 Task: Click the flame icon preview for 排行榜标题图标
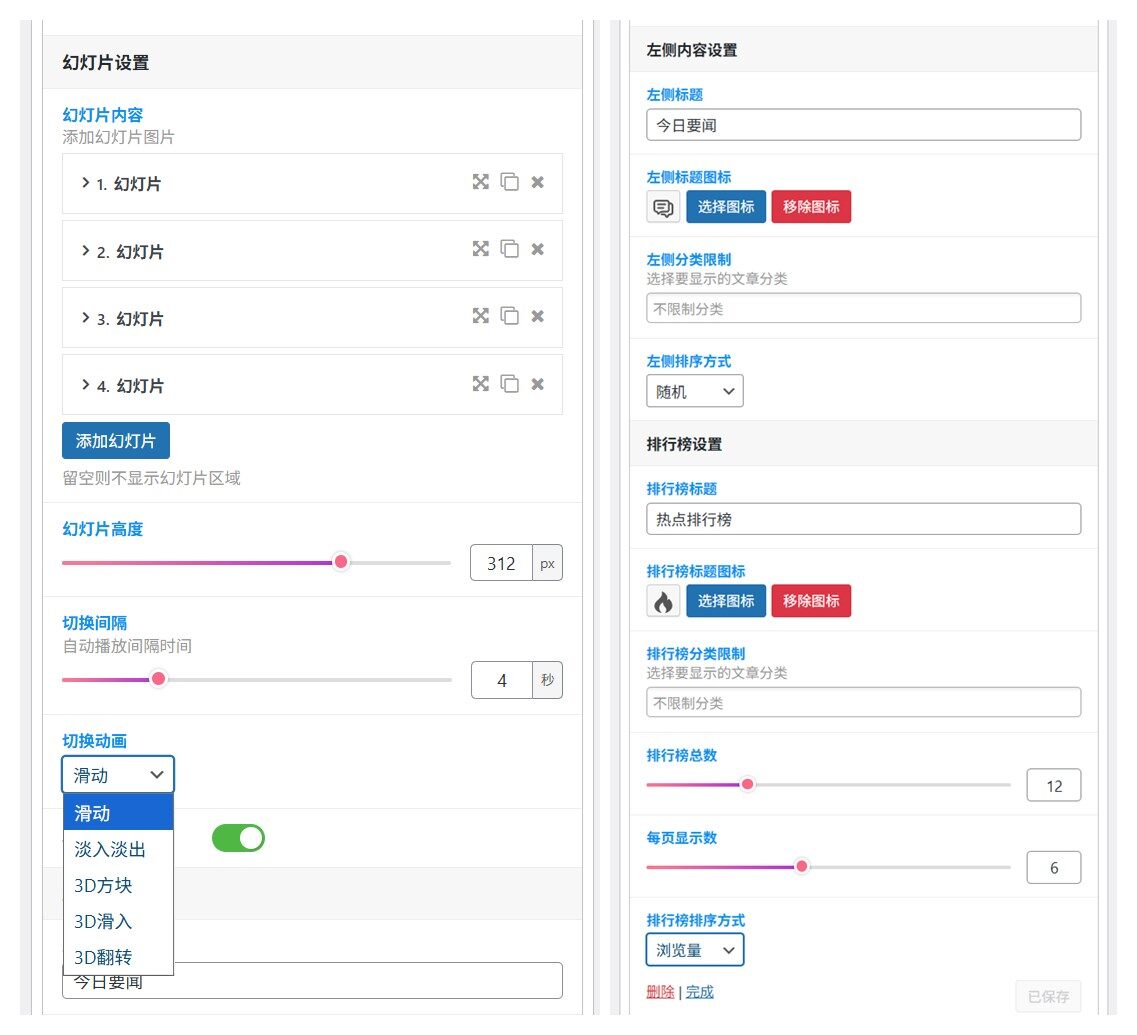click(x=663, y=601)
